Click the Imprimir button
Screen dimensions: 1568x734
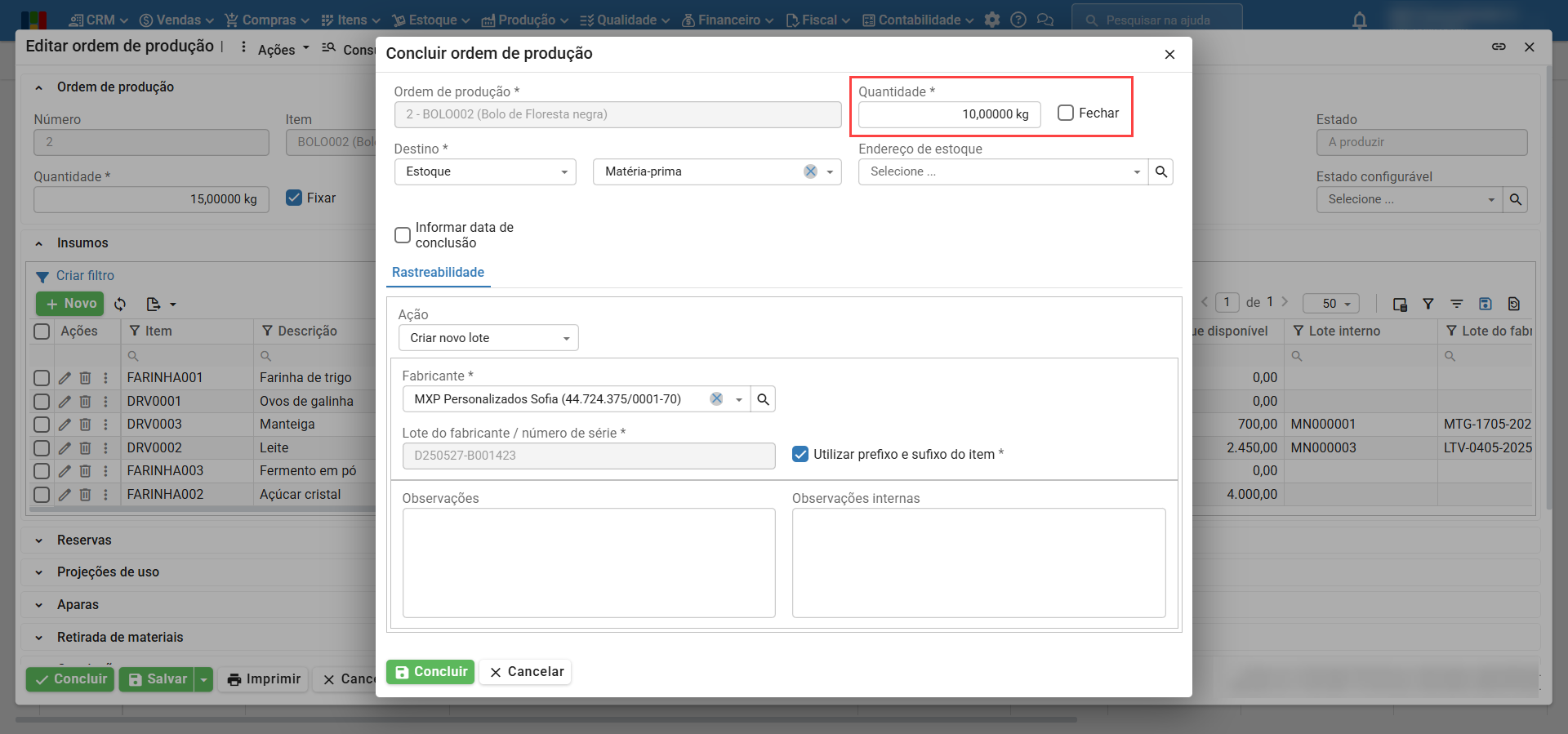coord(264,679)
